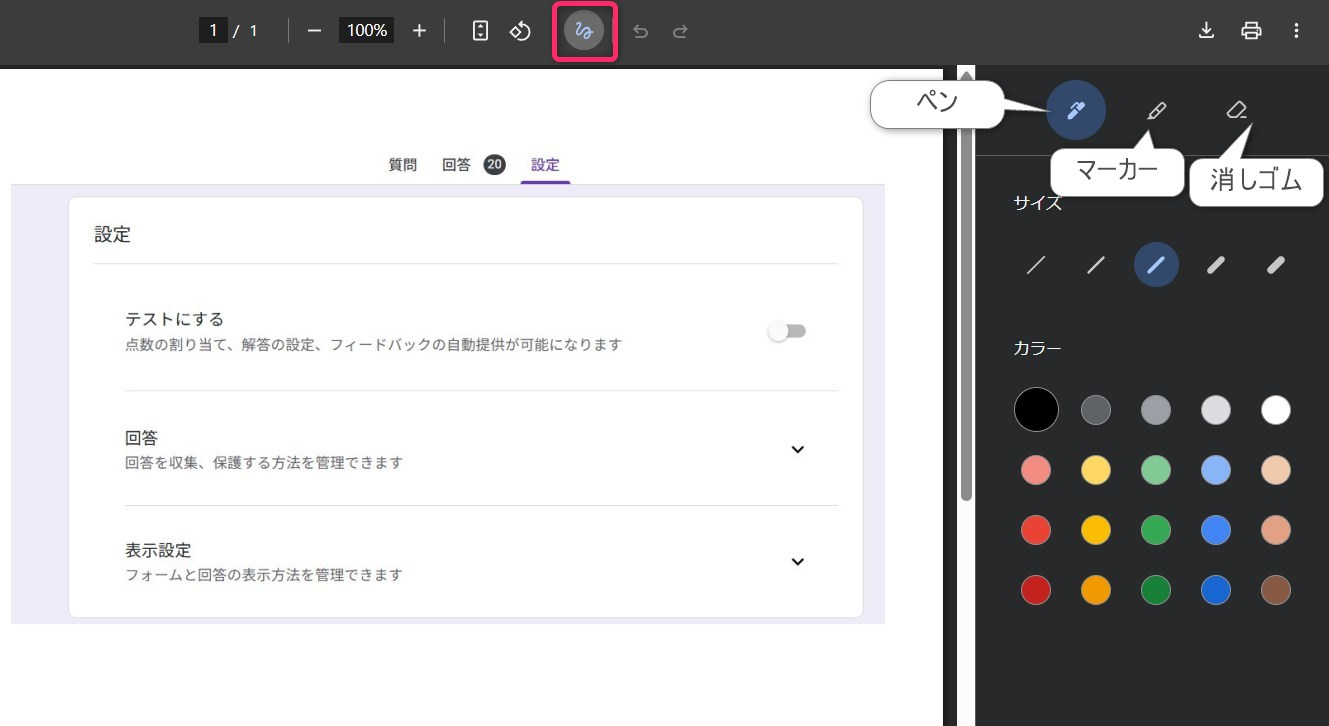Expand the 表示設定 section

[797, 561]
